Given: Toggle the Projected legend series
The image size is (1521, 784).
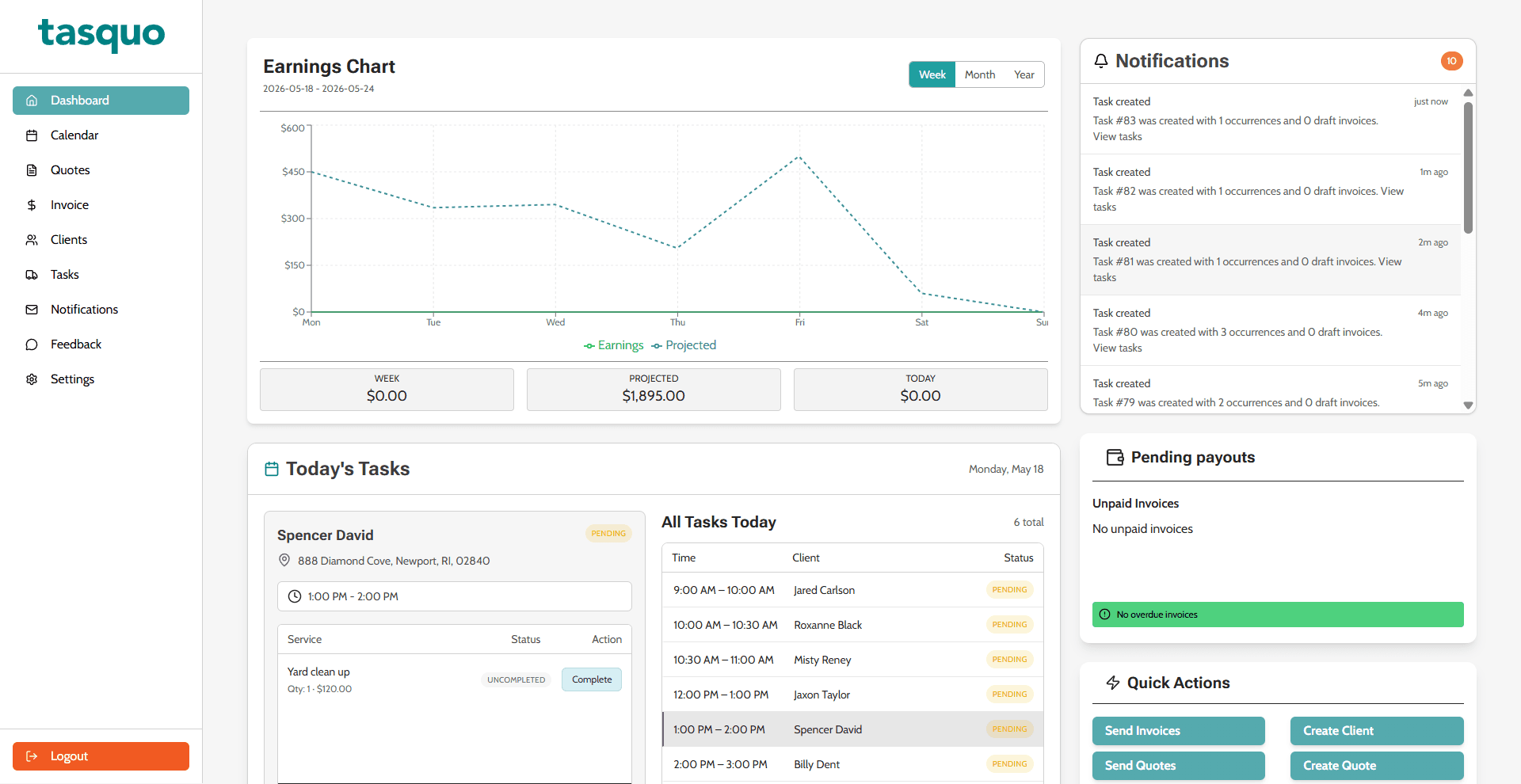Looking at the screenshot, I should click(684, 345).
